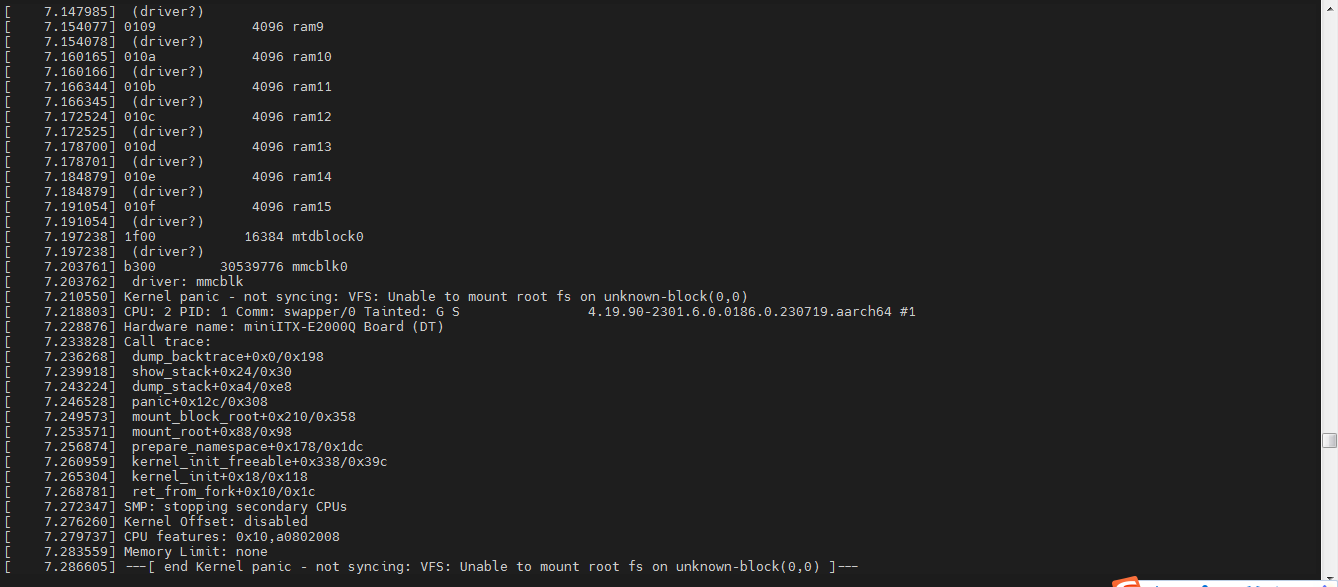The height and width of the screenshot is (587, 1338).
Task: Click the 'mount_block_root+0x210/0x358' trace entry
Action: [x=243, y=417]
